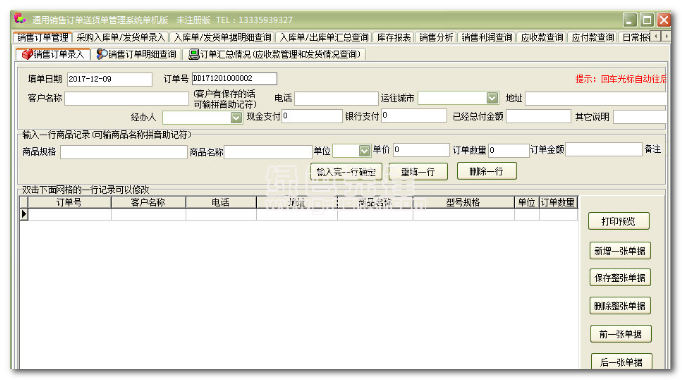The width and height of the screenshot is (682, 380).
Task: Click the computer icon on 订单汇总情况 tab
Action: click(194, 54)
